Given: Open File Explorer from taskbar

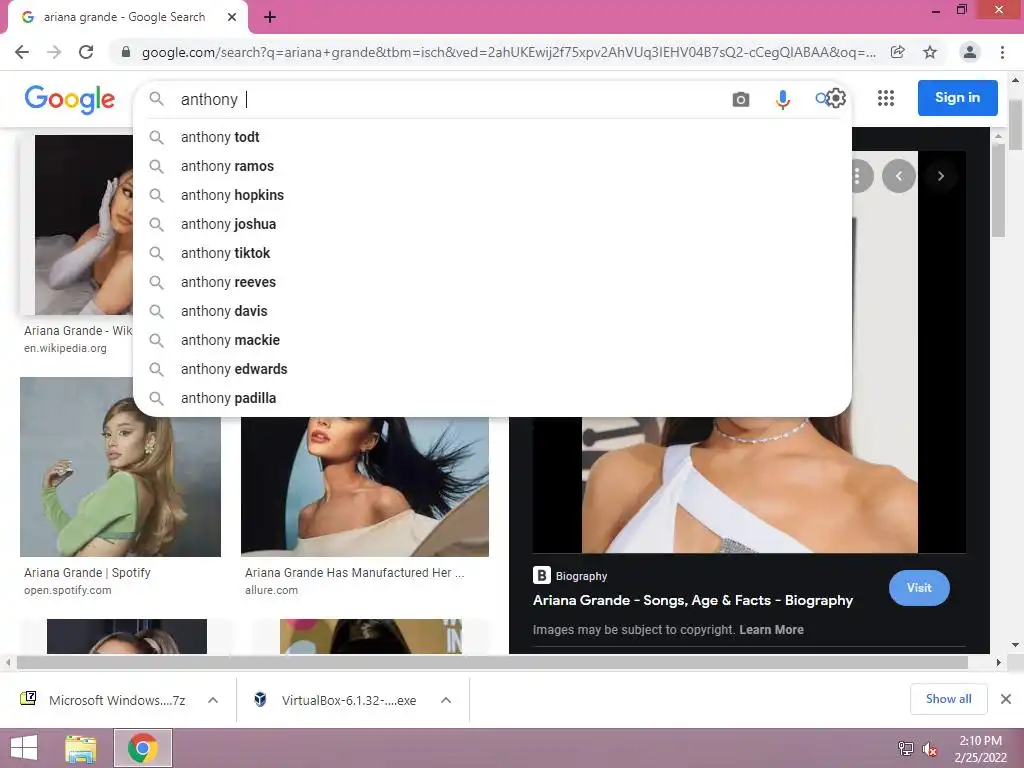Looking at the screenshot, I should coord(81,748).
